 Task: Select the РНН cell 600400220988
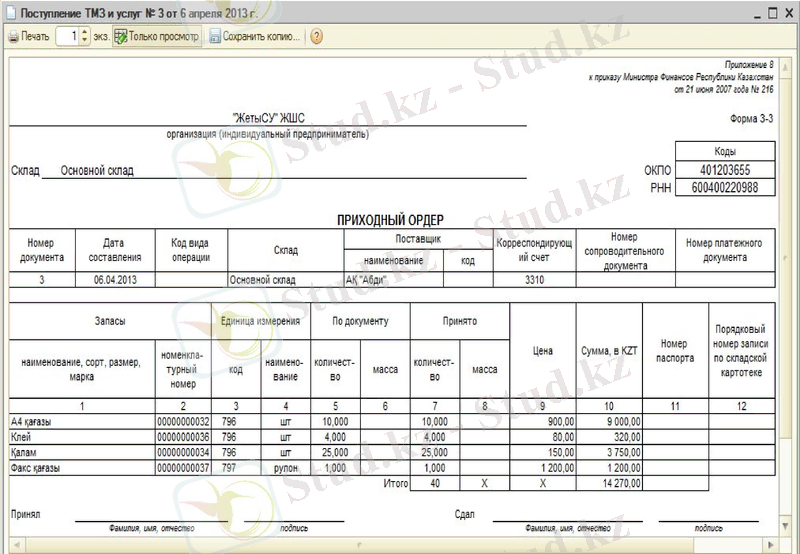click(x=725, y=187)
